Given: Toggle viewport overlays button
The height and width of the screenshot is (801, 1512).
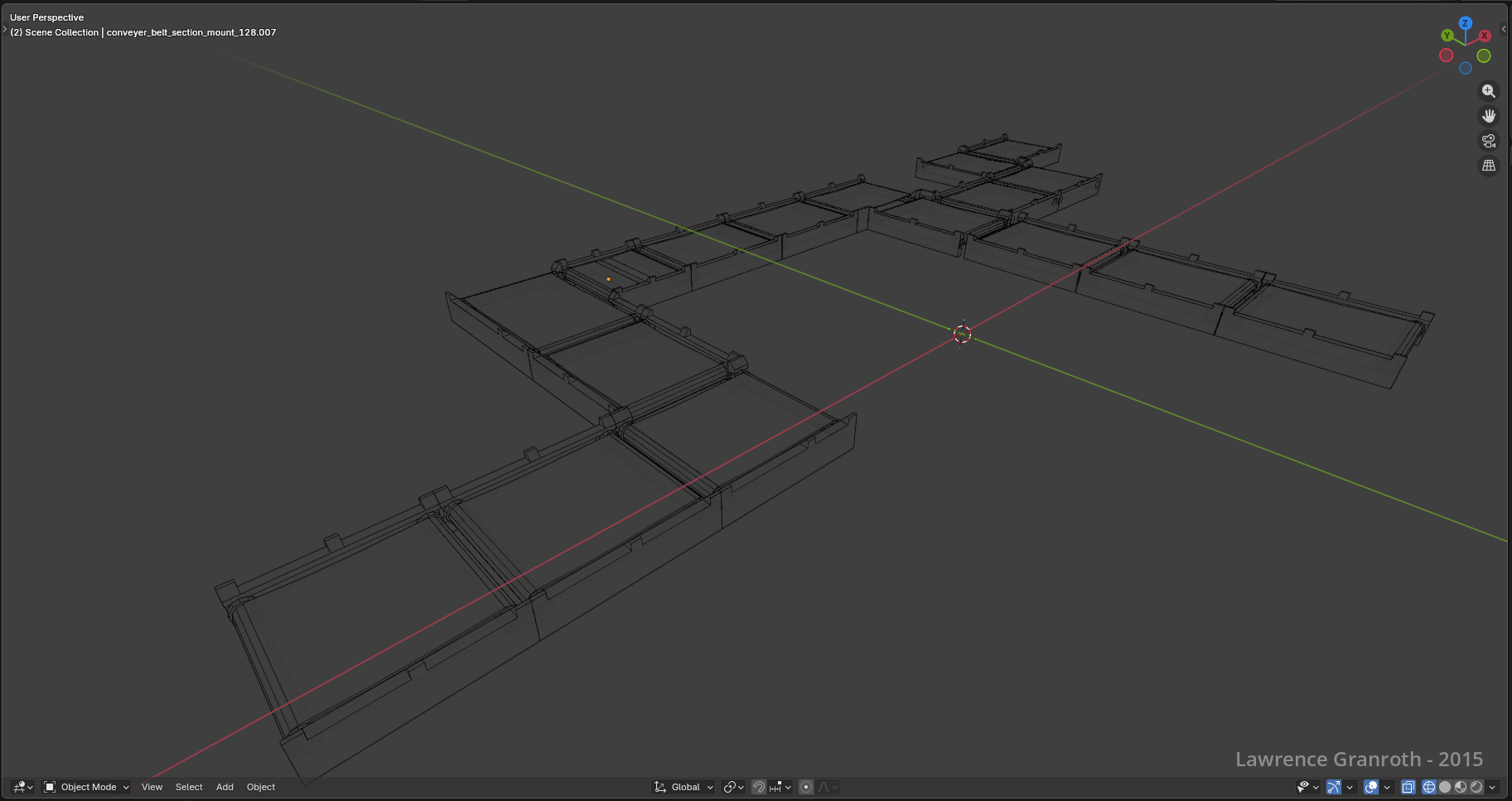Looking at the screenshot, I should [x=1371, y=787].
